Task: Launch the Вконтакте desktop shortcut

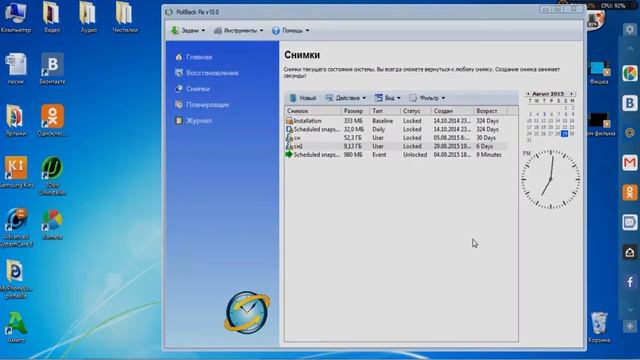Action: (52, 69)
